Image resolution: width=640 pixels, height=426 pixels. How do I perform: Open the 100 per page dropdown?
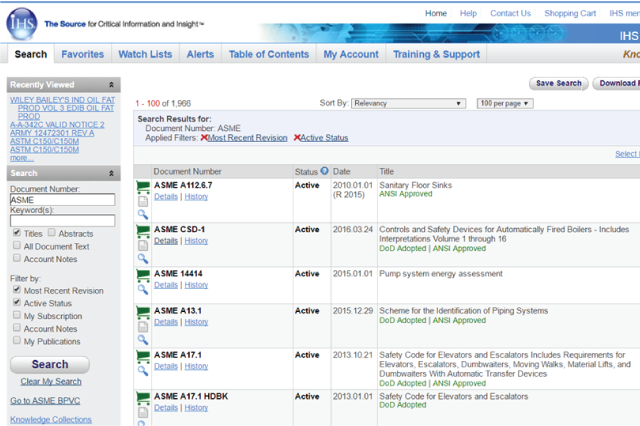pyautogui.click(x=505, y=103)
